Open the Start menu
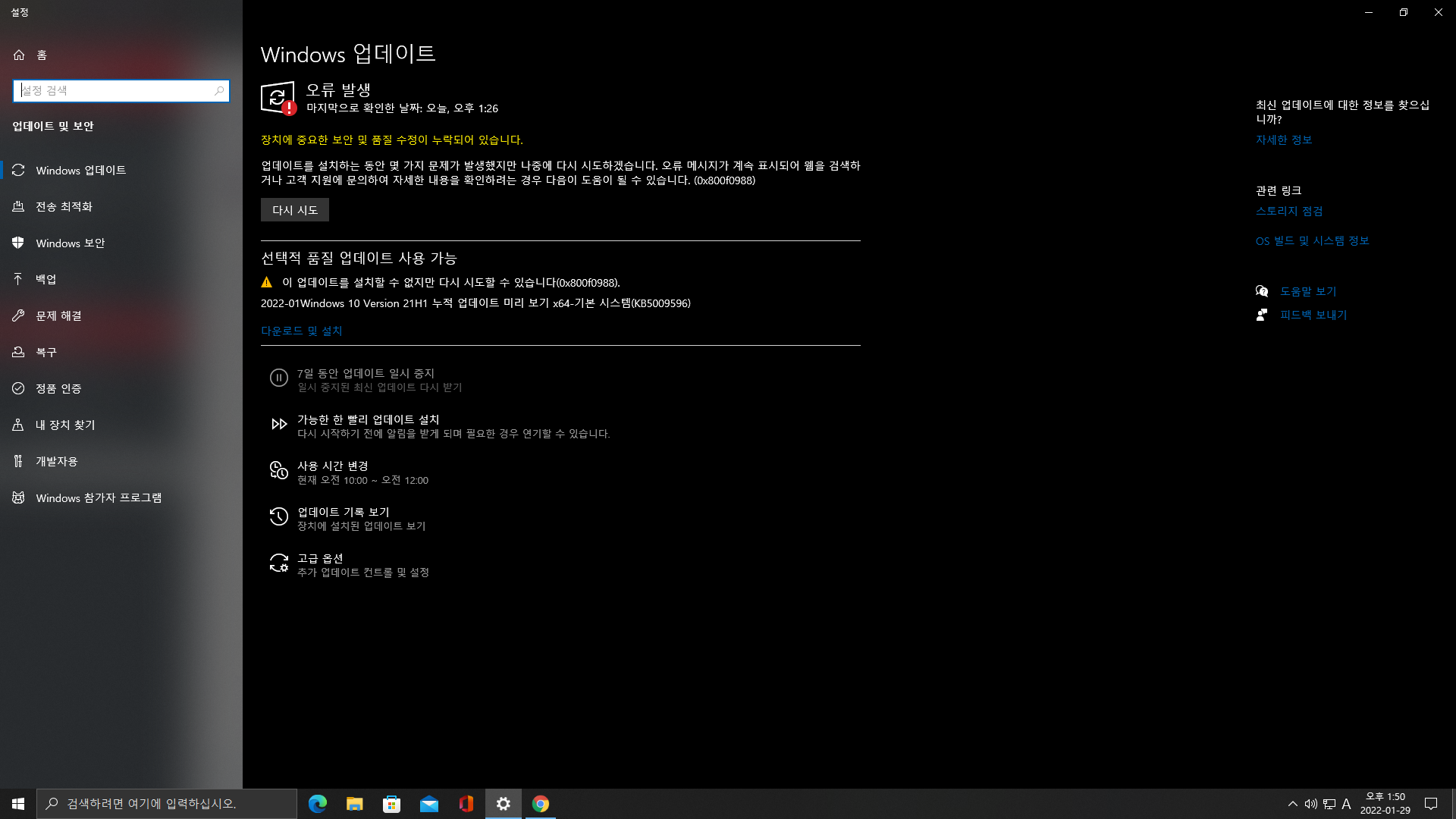Screen dimensions: 1456x819 pyautogui.click(x=18, y=804)
